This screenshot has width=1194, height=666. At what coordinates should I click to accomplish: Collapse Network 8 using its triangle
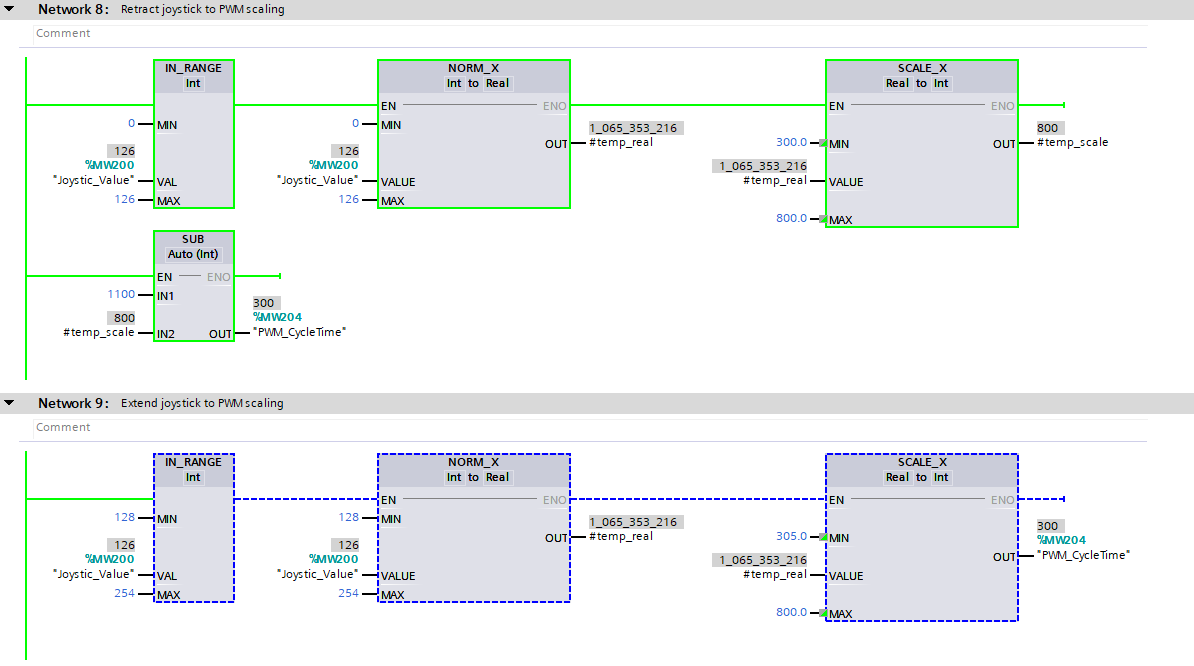10,9
